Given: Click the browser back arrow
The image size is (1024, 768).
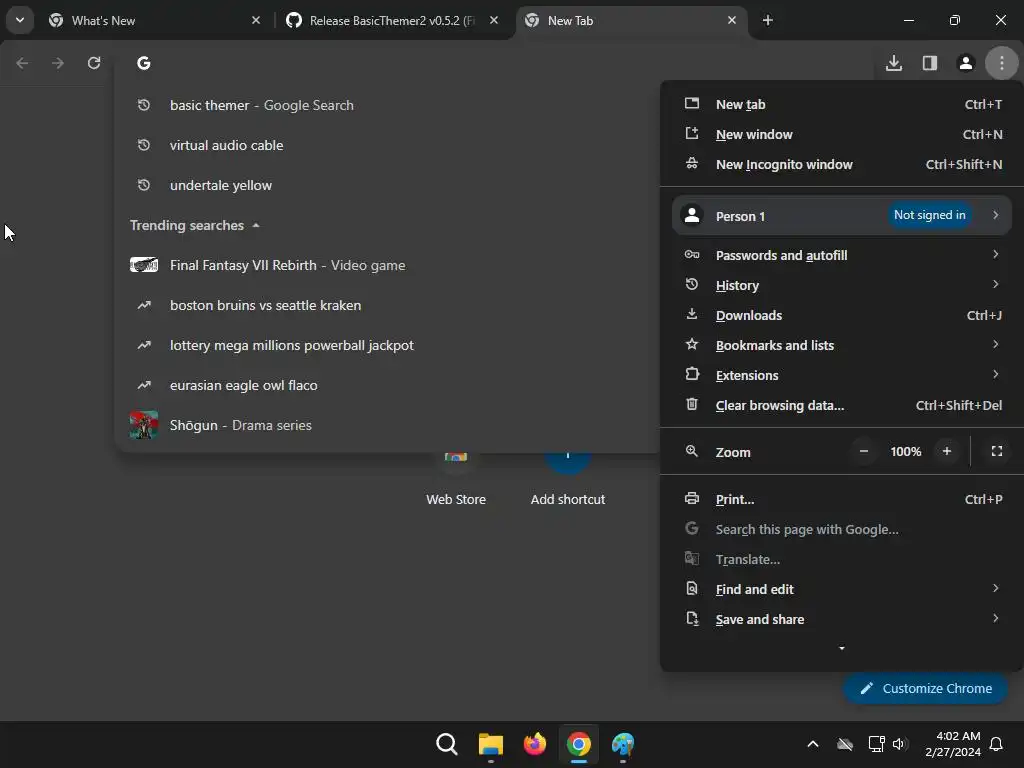Looking at the screenshot, I should pos(22,63).
